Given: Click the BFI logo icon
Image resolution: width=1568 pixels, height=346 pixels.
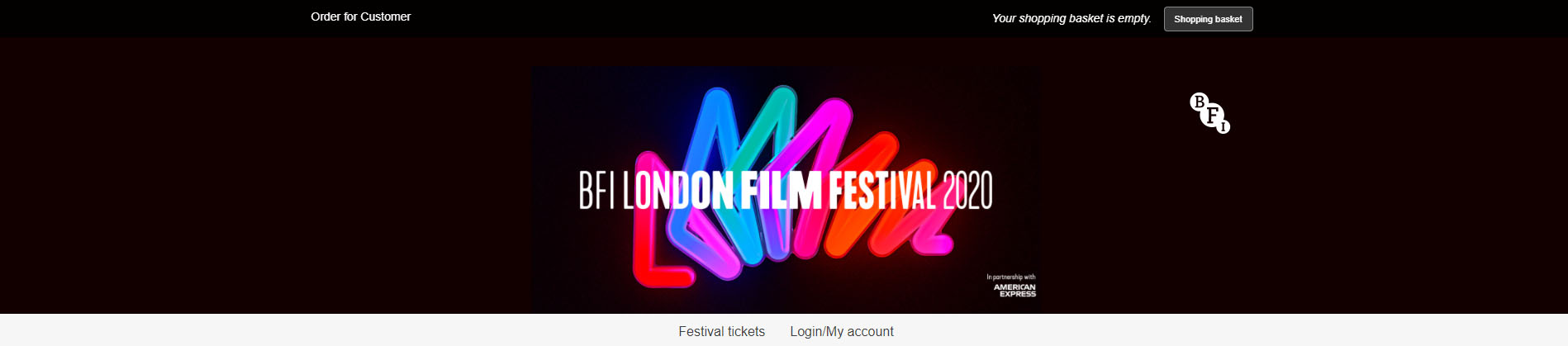Looking at the screenshot, I should tap(1210, 113).
